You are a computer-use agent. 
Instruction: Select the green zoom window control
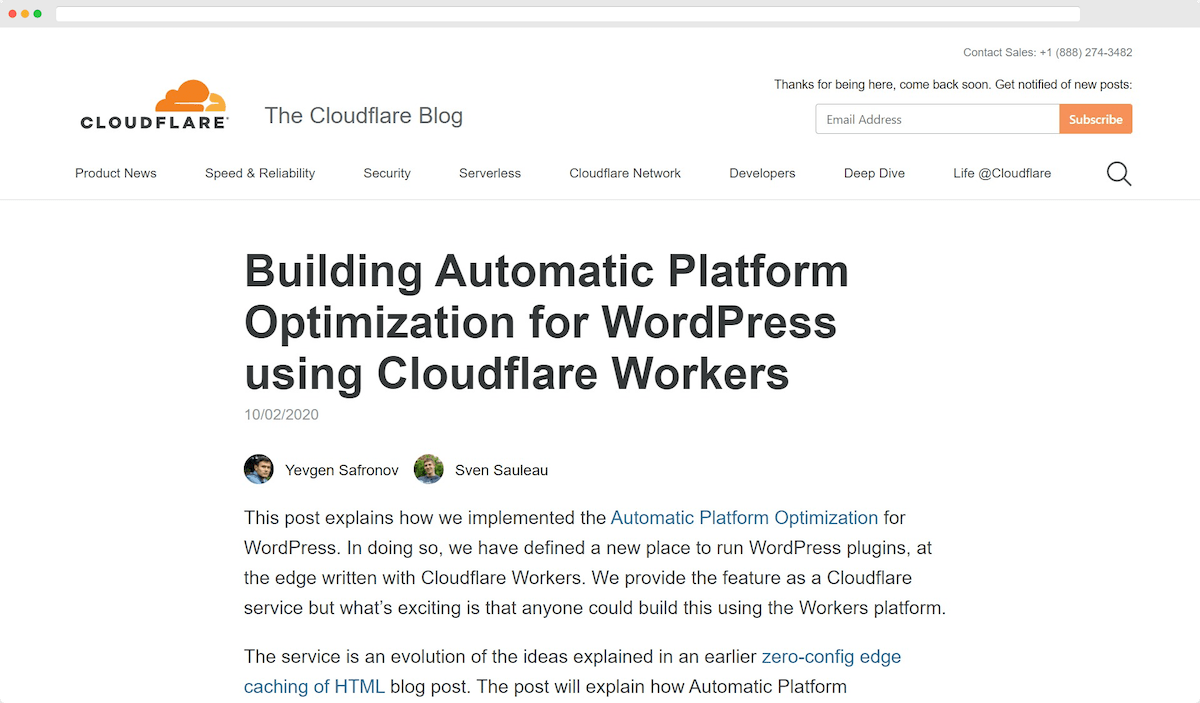coord(37,14)
